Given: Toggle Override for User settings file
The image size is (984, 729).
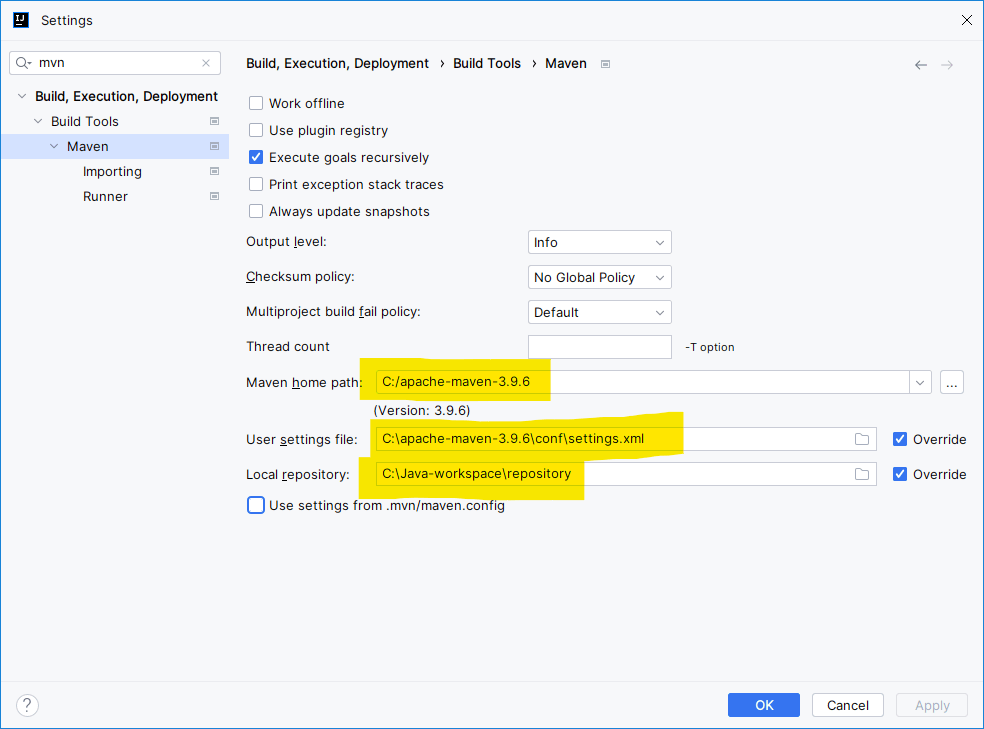Looking at the screenshot, I should pyautogui.click(x=900, y=439).
